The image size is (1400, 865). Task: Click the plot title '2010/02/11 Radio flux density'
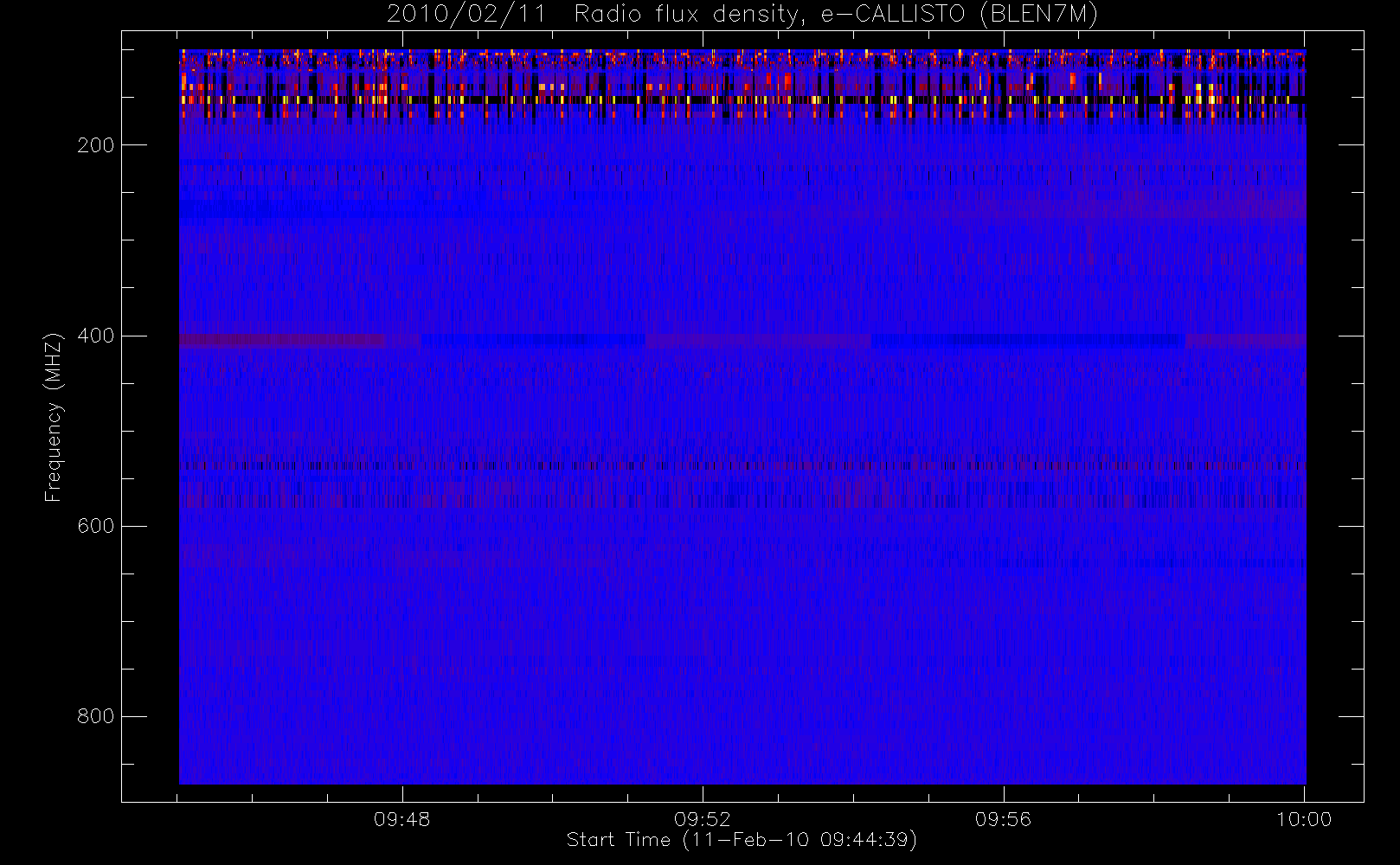point(742,15)
